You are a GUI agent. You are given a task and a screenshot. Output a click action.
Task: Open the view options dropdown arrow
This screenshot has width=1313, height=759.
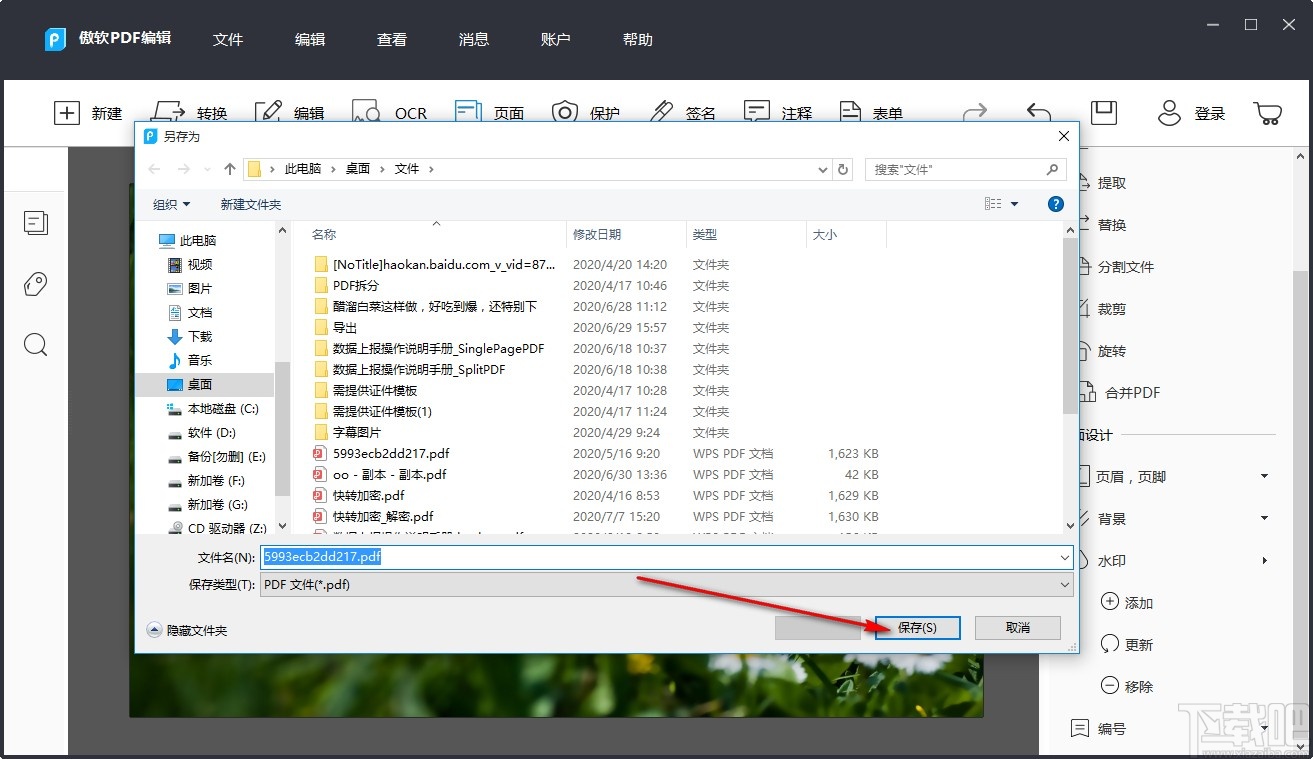pyautogui.click(x=1014, y=204)
